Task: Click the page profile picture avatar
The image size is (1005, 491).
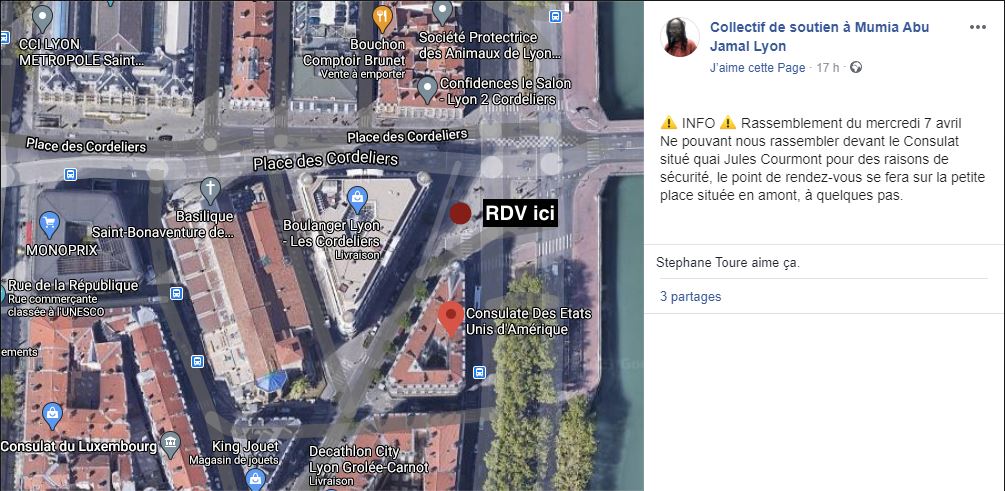Action: click(x=679, y=37)
